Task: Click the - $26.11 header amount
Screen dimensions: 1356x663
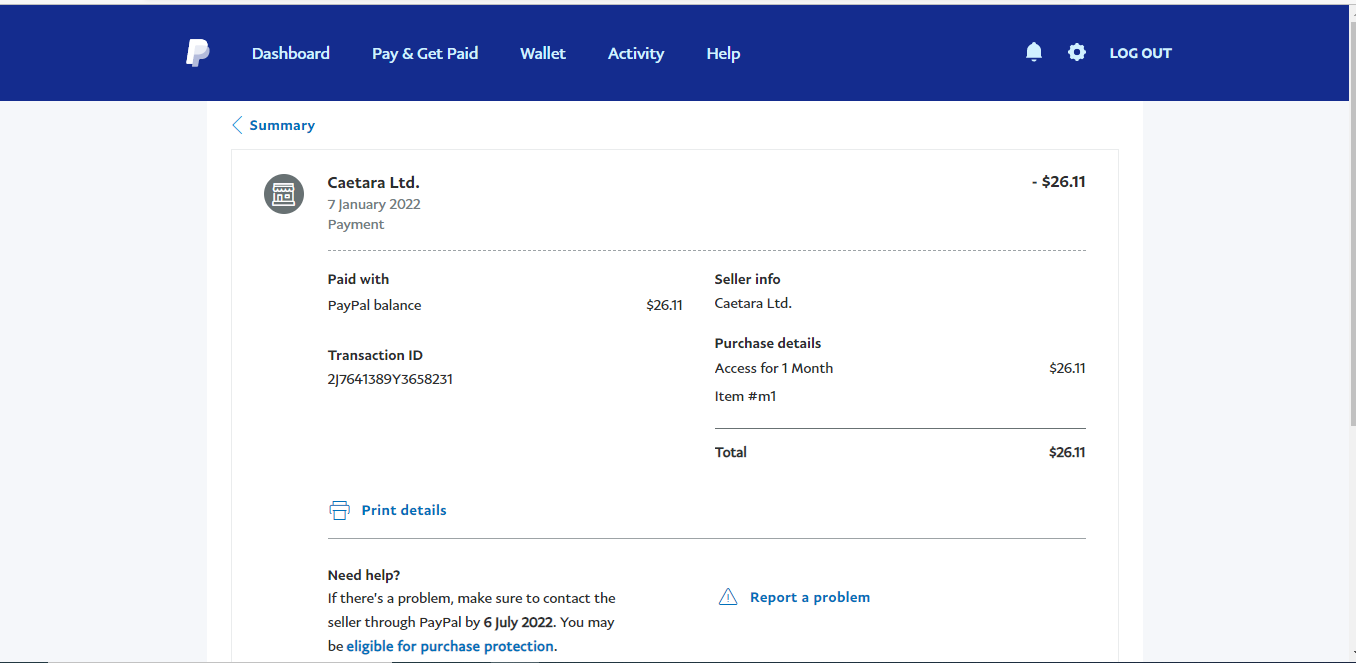Action: click(1059, 182)
